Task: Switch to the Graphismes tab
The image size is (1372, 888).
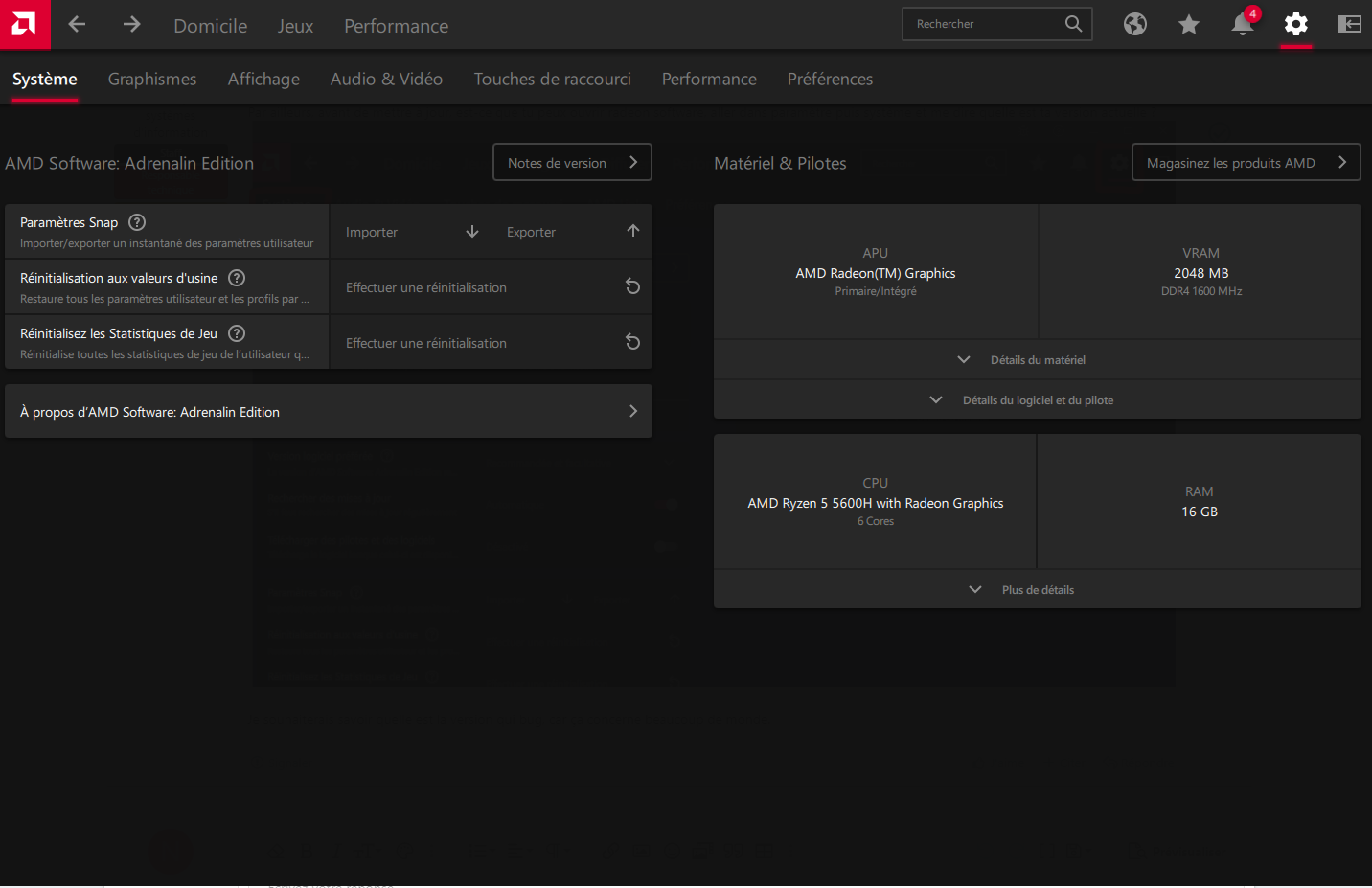Action: 152,79
